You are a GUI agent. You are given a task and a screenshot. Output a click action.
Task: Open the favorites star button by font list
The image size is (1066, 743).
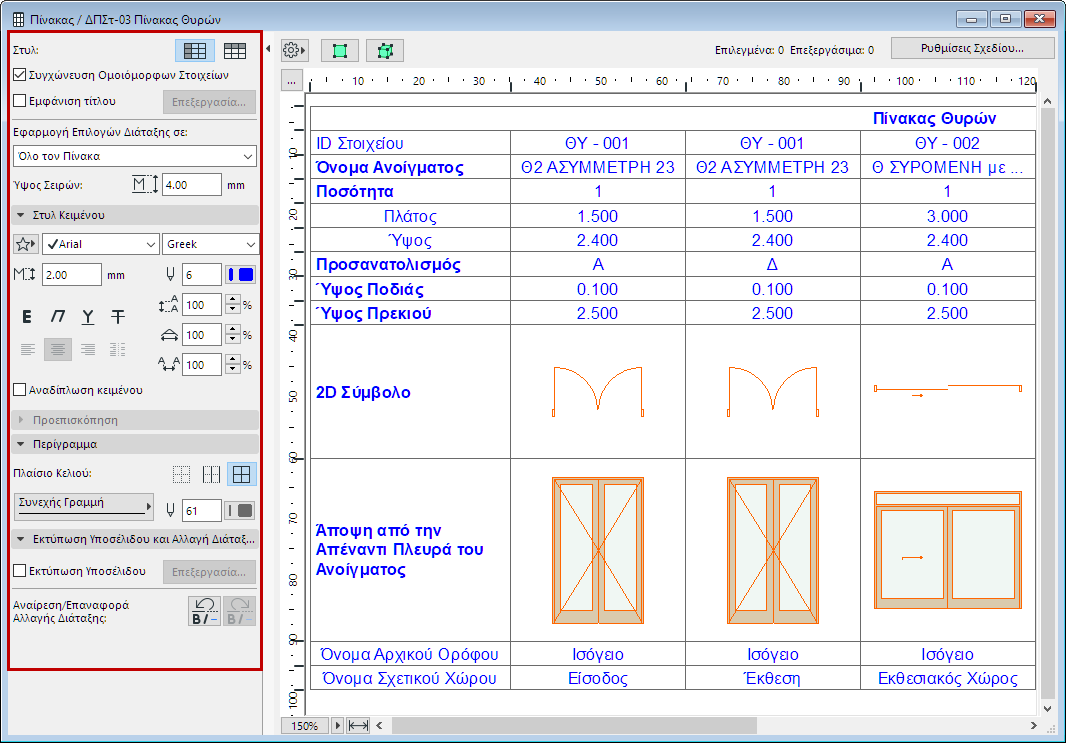coord(26,244)
